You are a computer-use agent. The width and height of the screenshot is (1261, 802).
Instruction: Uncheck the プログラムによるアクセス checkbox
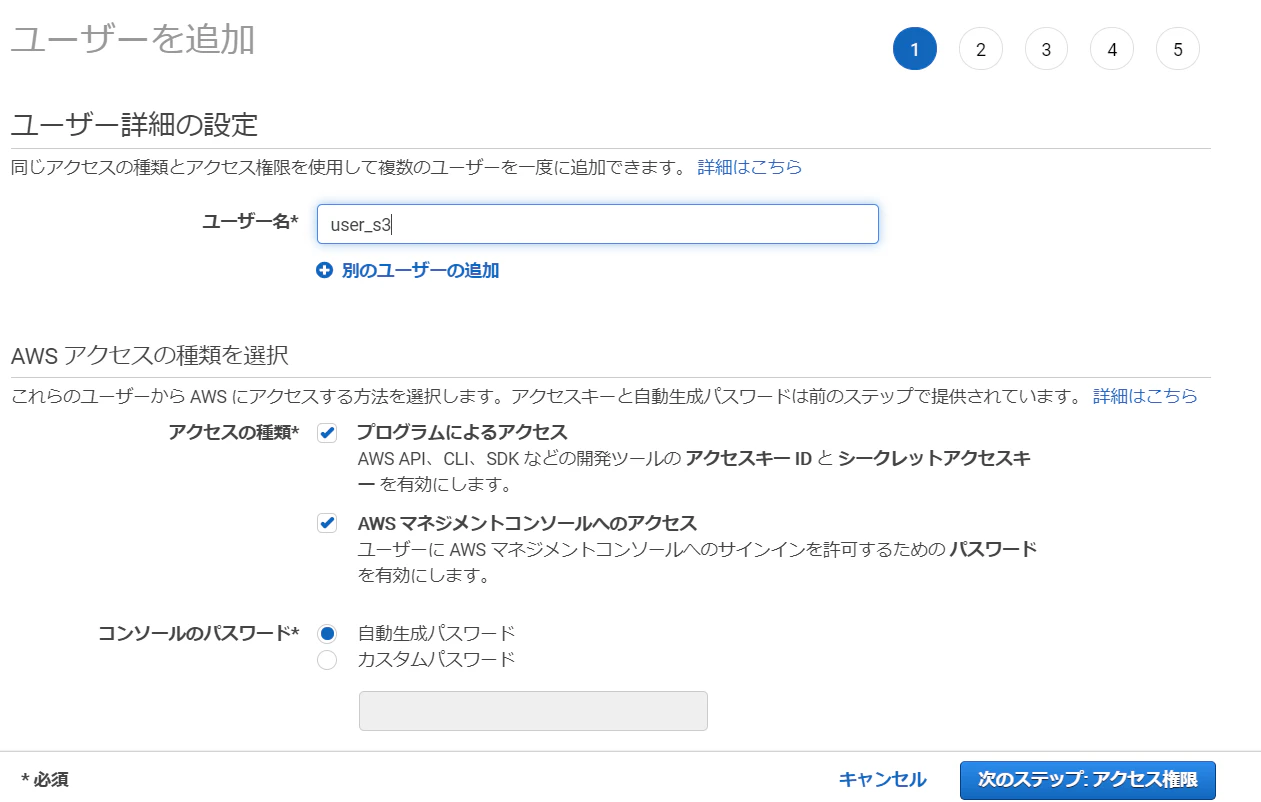coord(327,433)
